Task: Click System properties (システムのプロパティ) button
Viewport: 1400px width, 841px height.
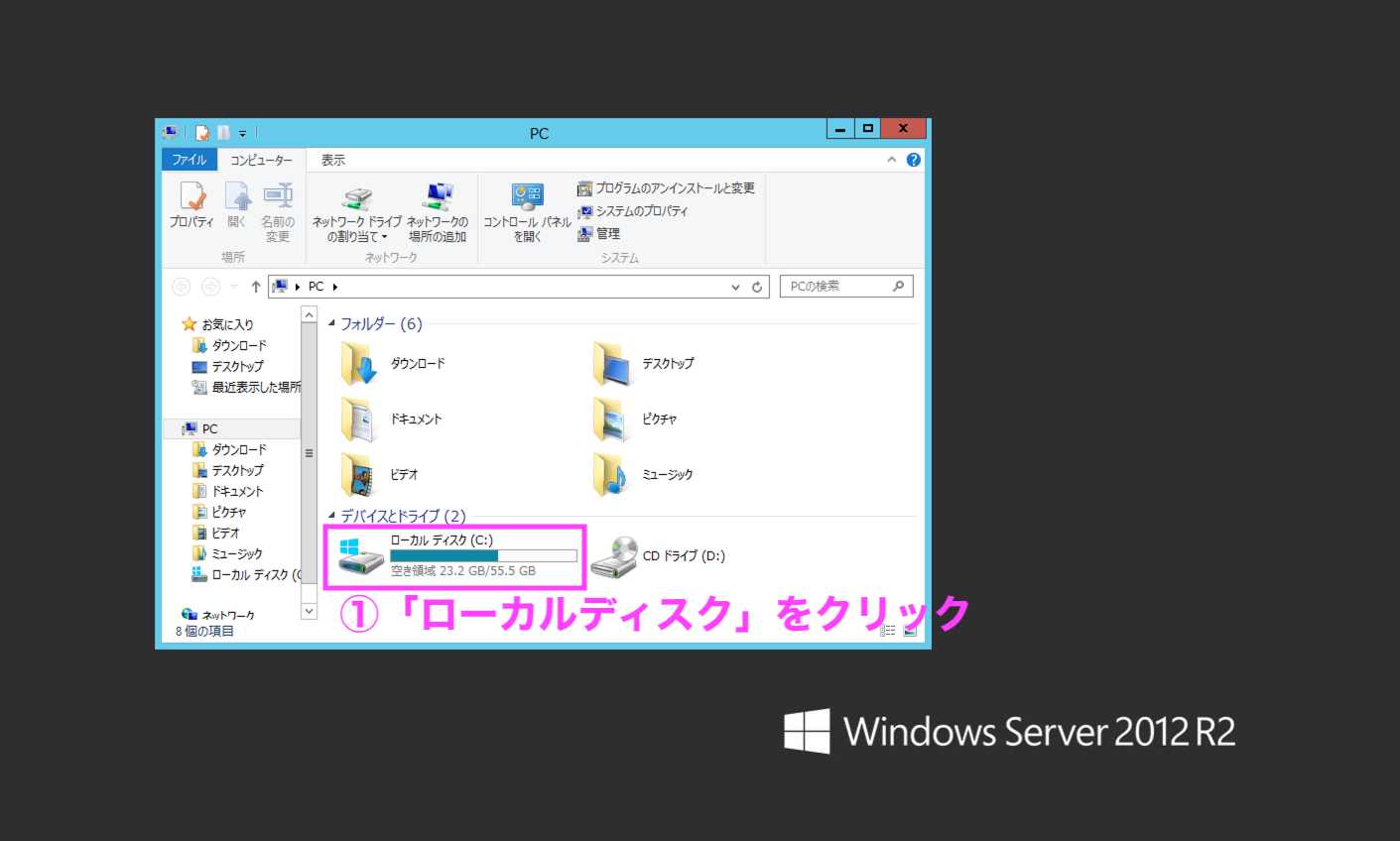Action: click(x=633, y=211)
